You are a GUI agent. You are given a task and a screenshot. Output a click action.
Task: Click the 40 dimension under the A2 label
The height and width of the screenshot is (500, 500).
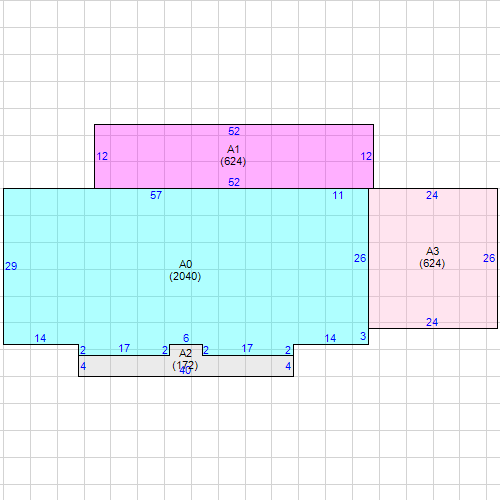coord(185,370)
